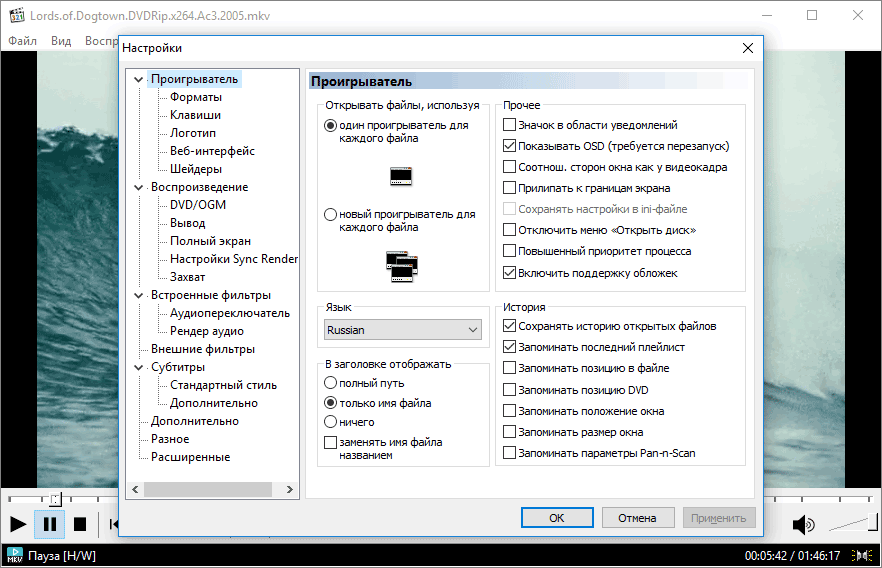This screenshot has width=882, height=568.
Task: Collapse the Воспроизведение tree node
Action: [138, 187]
